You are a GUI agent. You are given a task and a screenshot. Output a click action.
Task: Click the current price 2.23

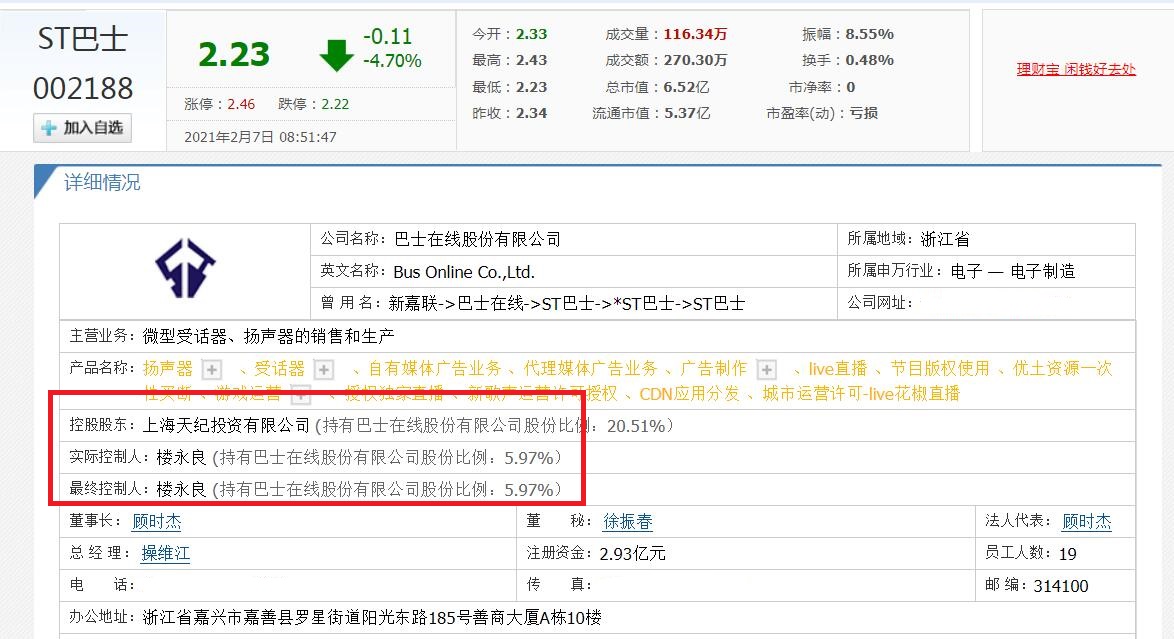(234, 55)
